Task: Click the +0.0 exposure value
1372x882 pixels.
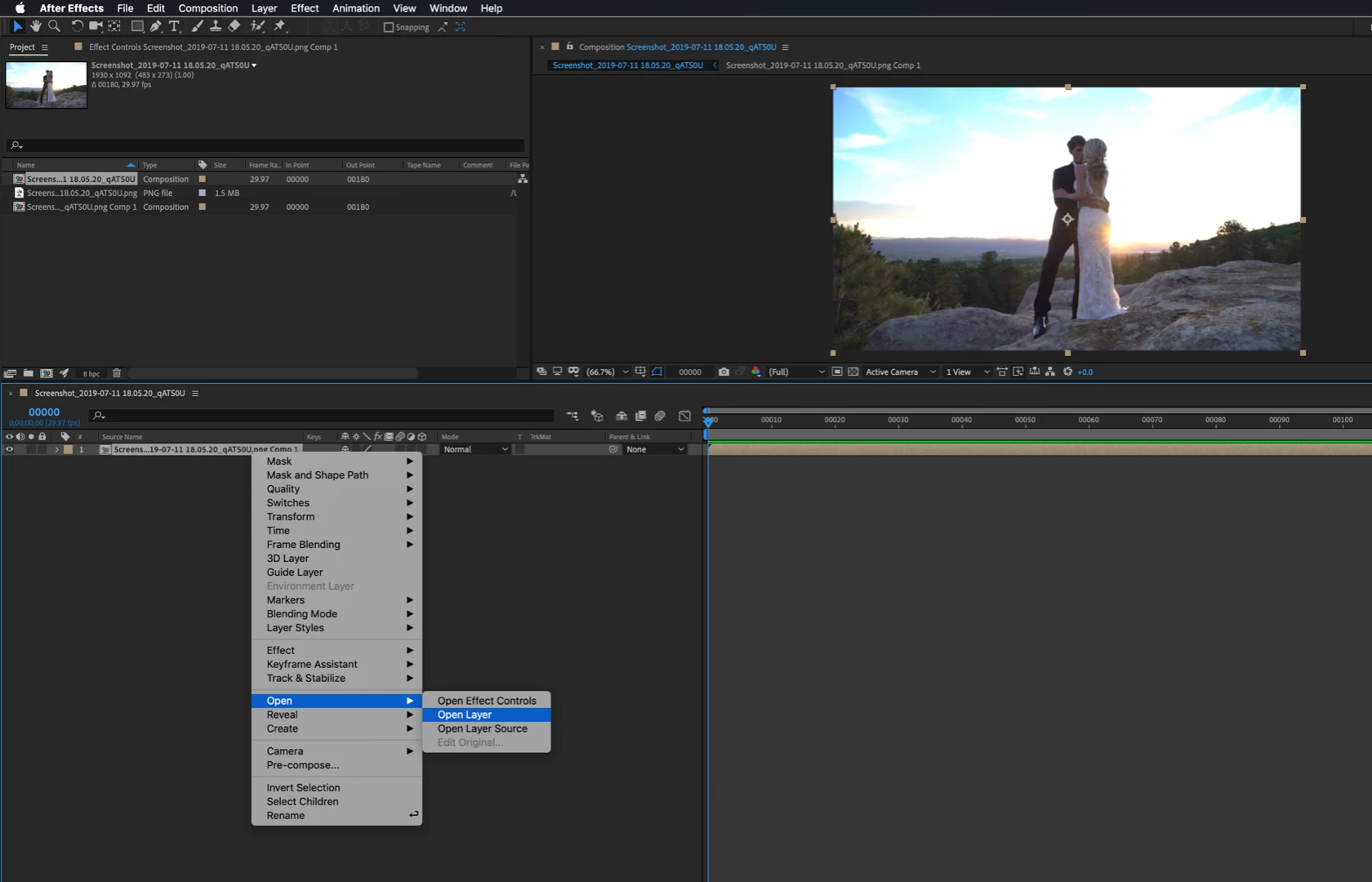Action: [1085, 372]
